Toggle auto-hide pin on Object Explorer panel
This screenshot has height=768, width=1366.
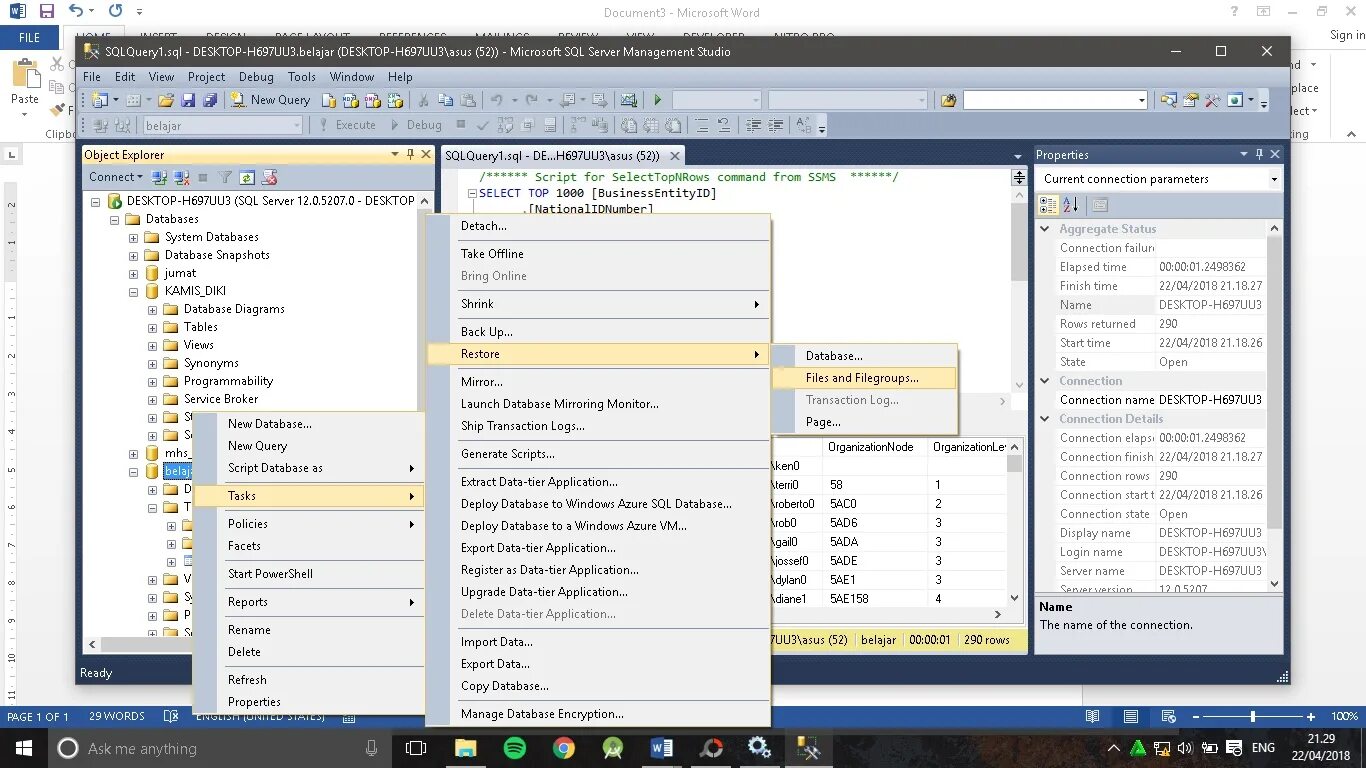pos(410,154)
